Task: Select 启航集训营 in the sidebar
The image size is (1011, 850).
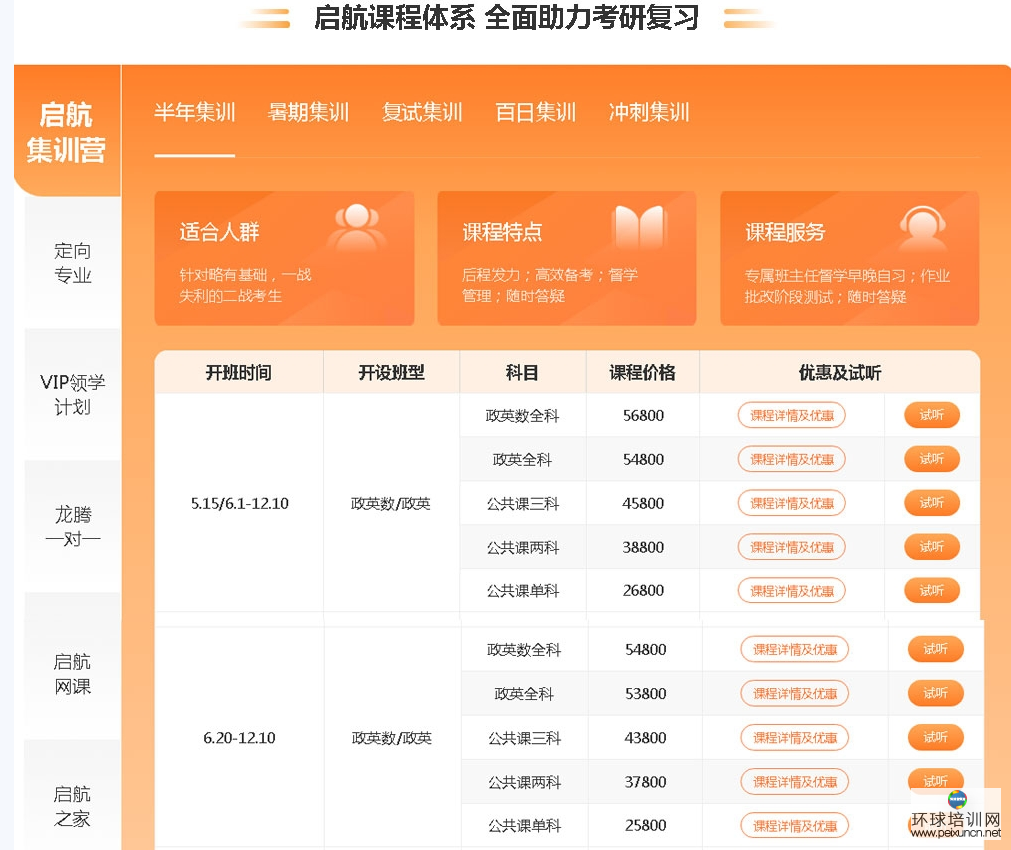Action: click(66, 132)
